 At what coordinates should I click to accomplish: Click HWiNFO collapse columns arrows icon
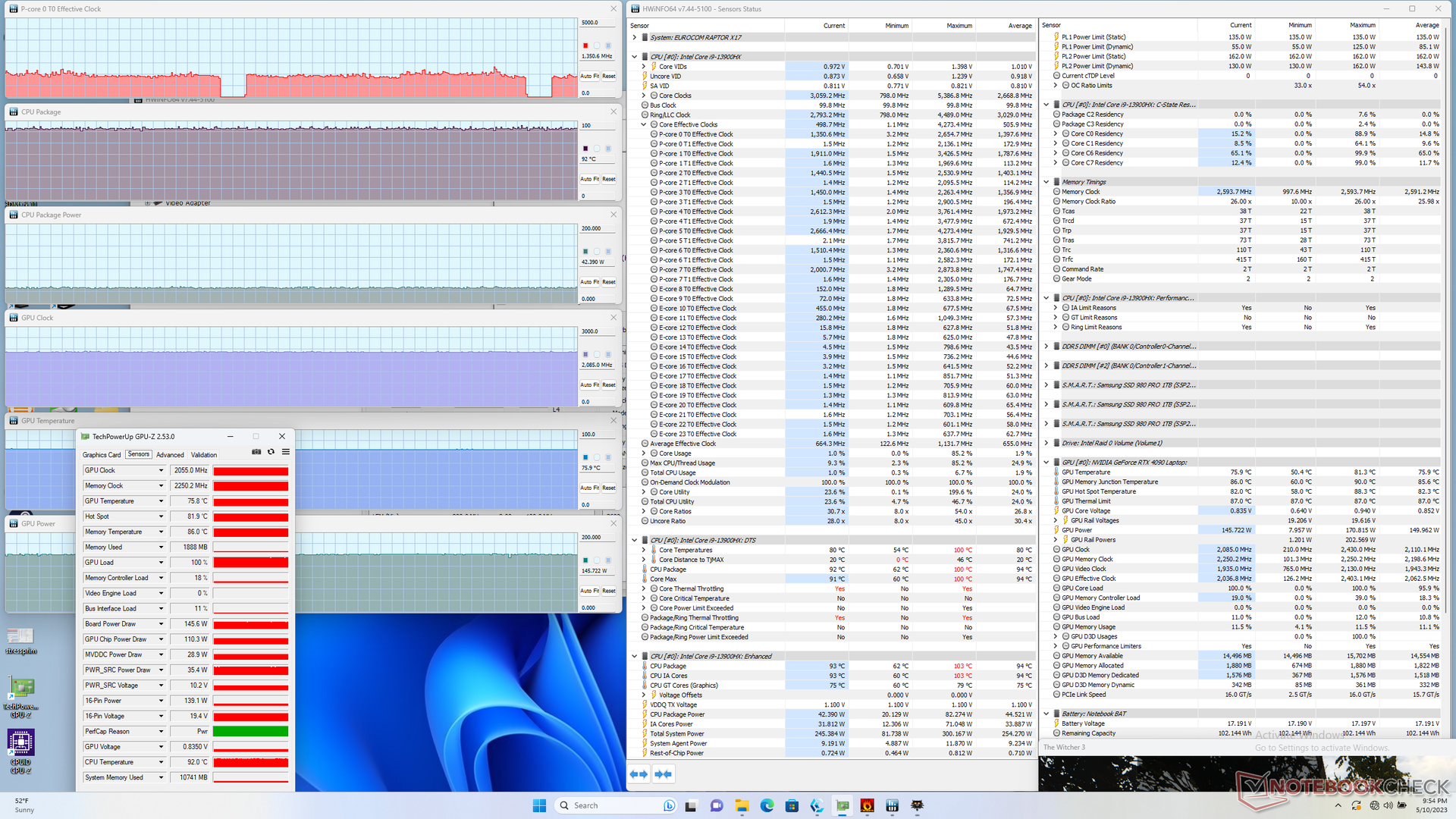point(664,774)
